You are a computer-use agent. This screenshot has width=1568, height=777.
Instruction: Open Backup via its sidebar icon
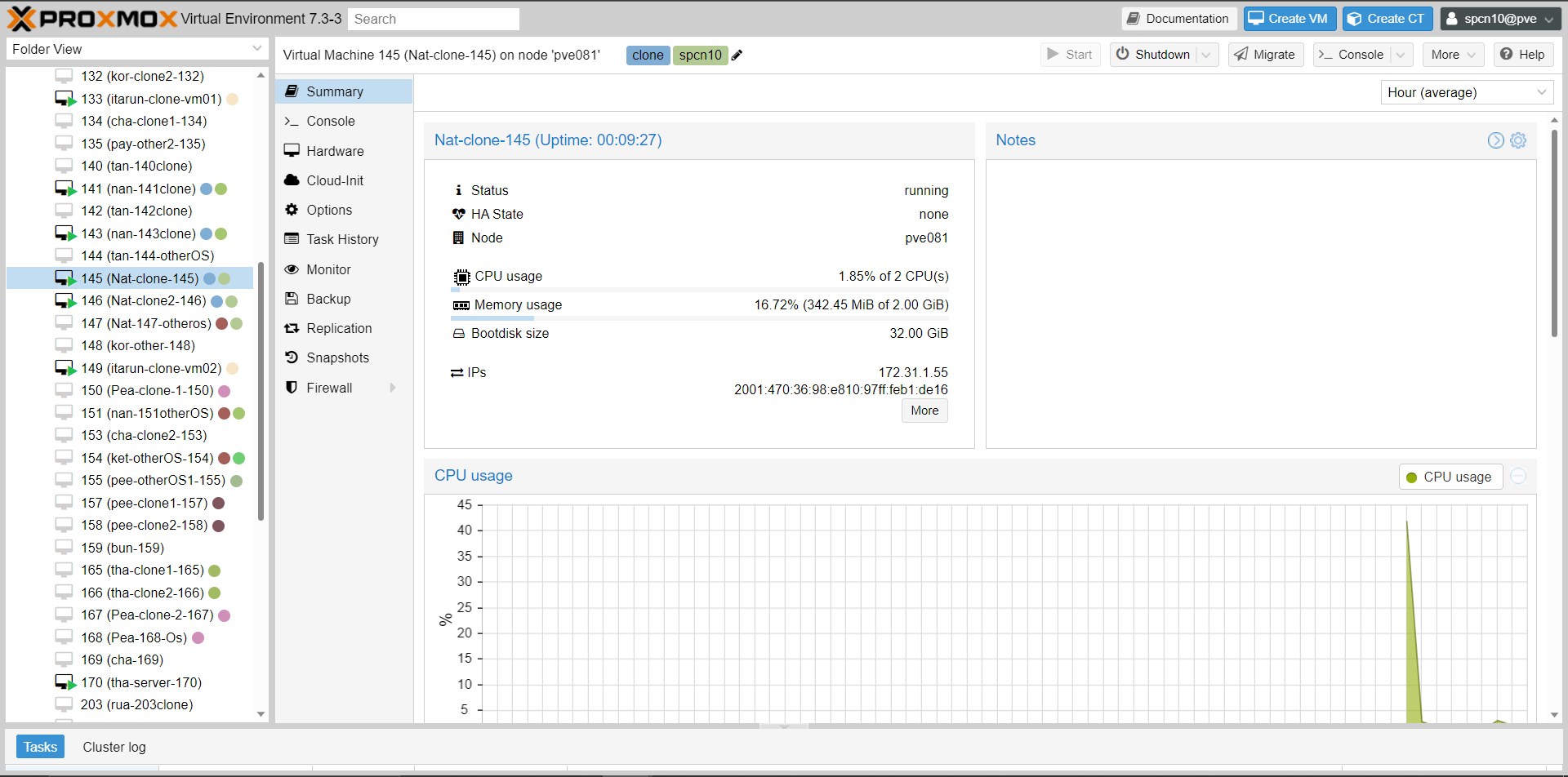click(x=292, y=299)
